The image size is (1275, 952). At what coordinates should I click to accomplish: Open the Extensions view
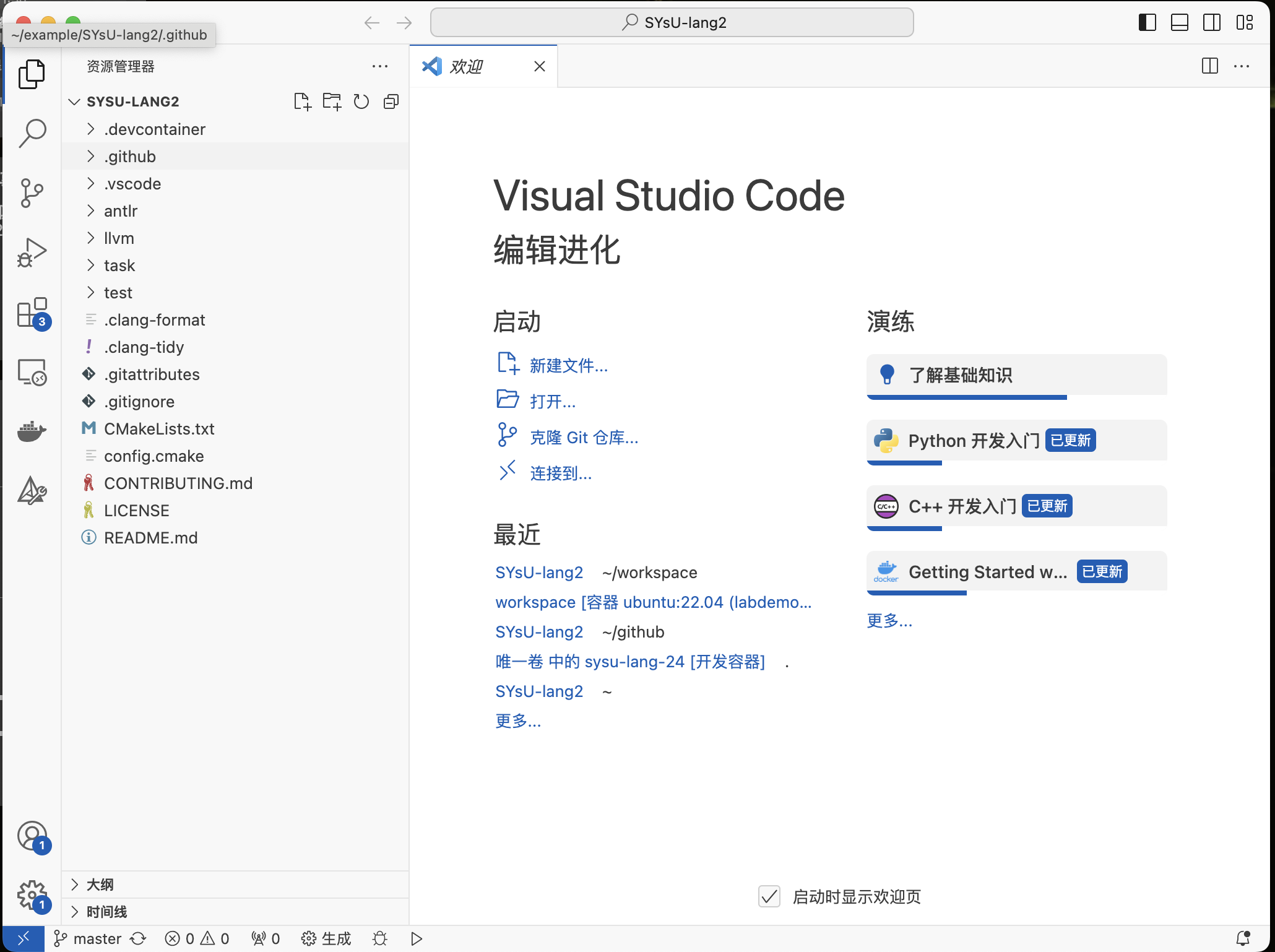tap(32, 313)
